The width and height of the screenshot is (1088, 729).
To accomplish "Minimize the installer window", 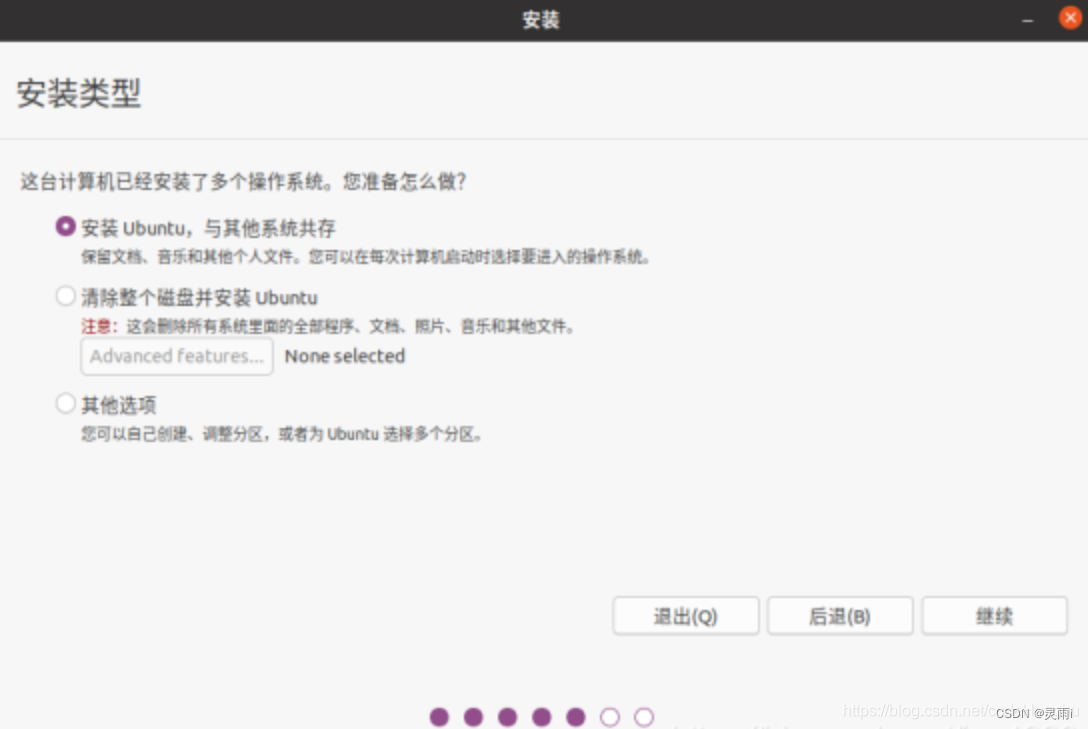I will (1028, 20).
